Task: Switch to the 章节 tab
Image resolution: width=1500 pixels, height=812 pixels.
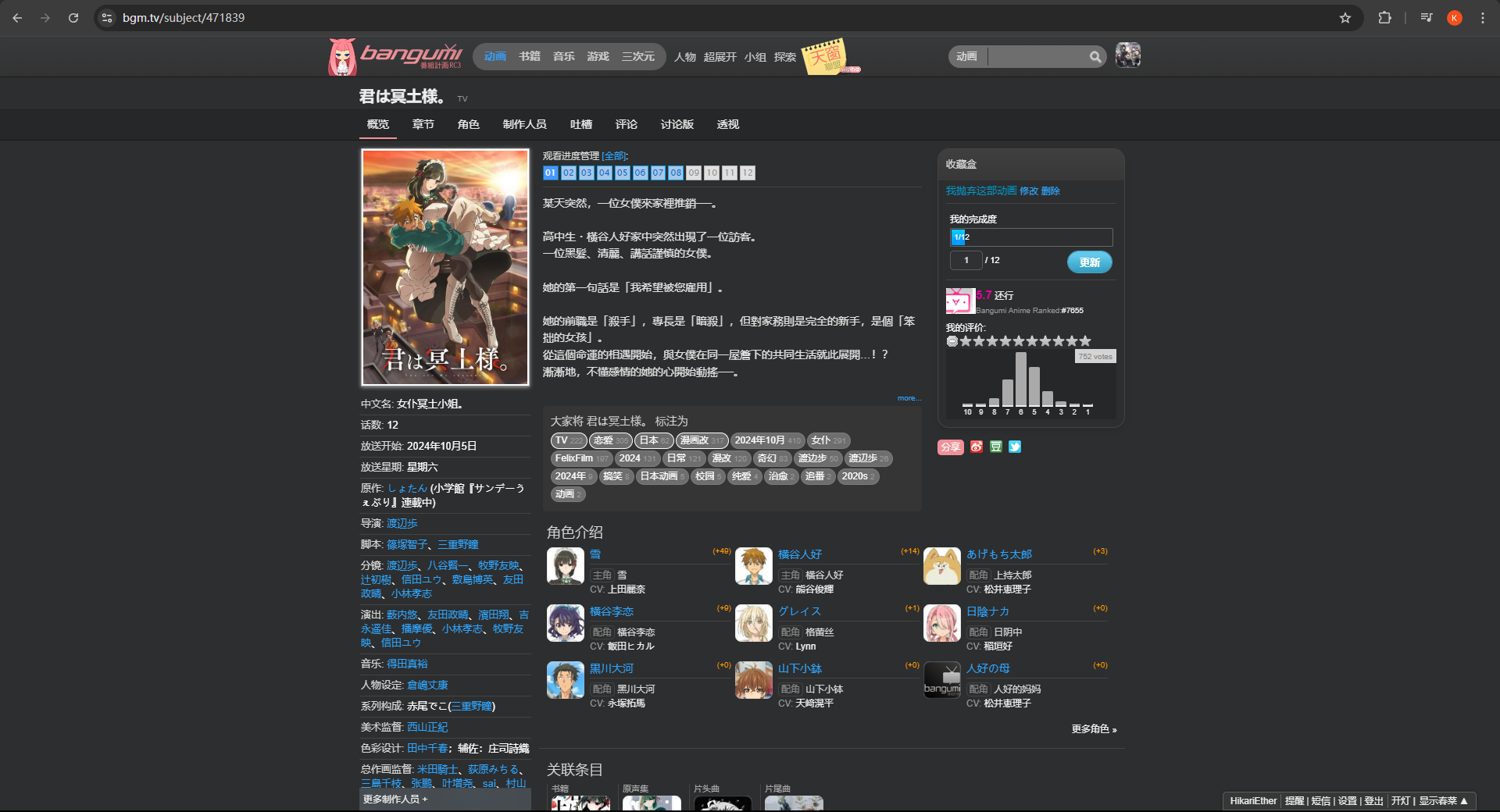Action: tap(423, 124)
